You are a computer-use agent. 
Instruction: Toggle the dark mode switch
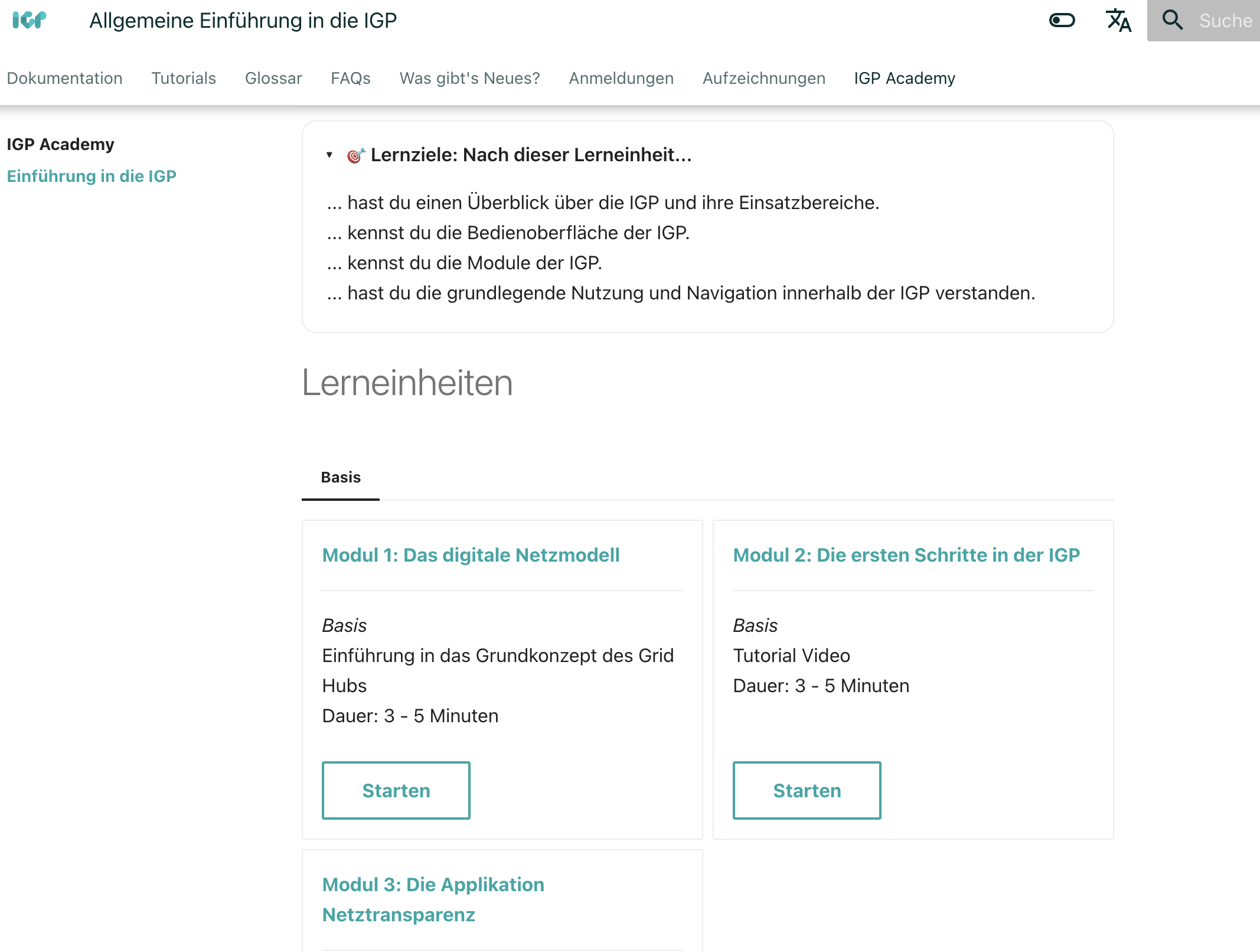click(x=1062, y=21)
